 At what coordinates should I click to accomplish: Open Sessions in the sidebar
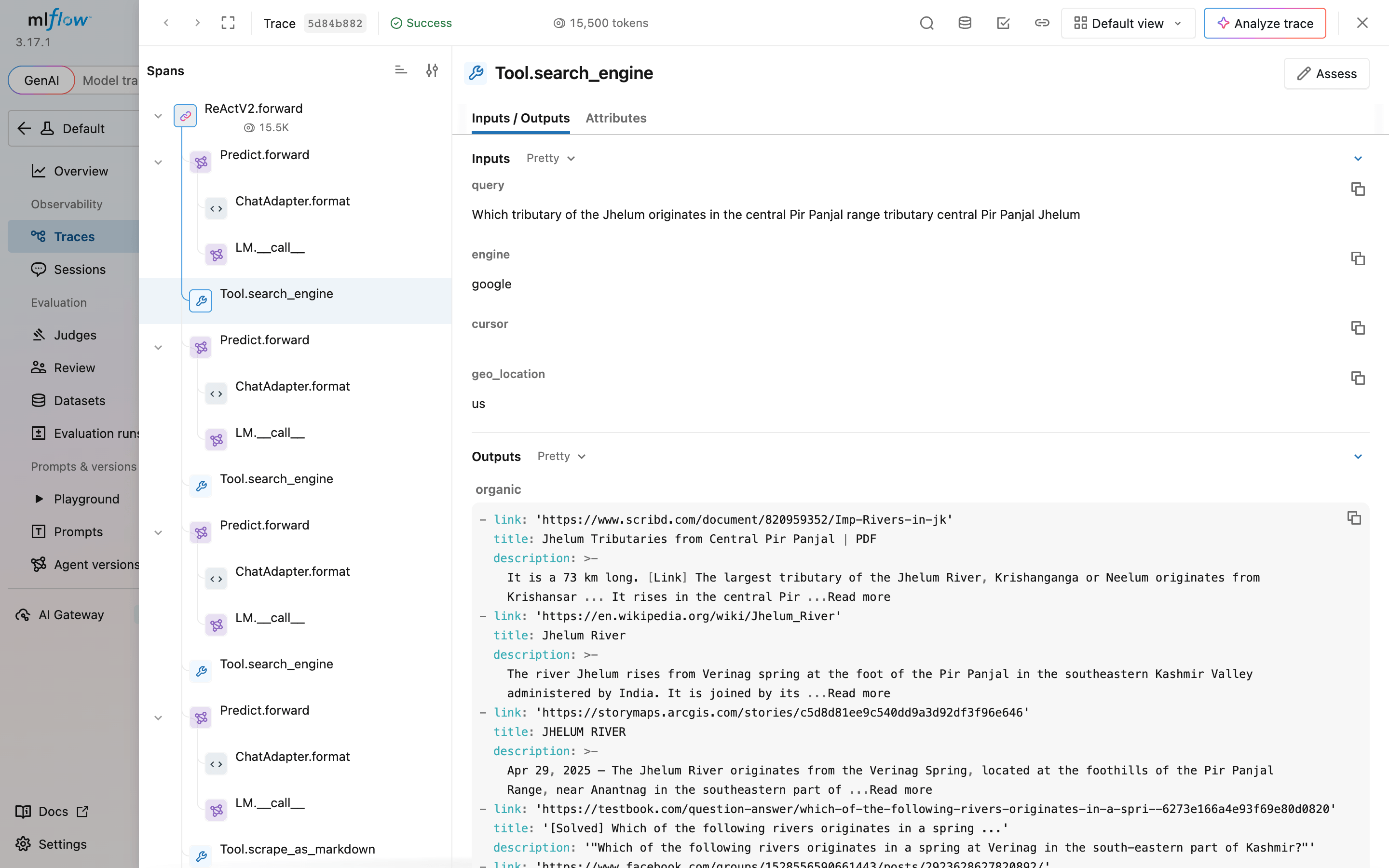[x=73, y=269]
